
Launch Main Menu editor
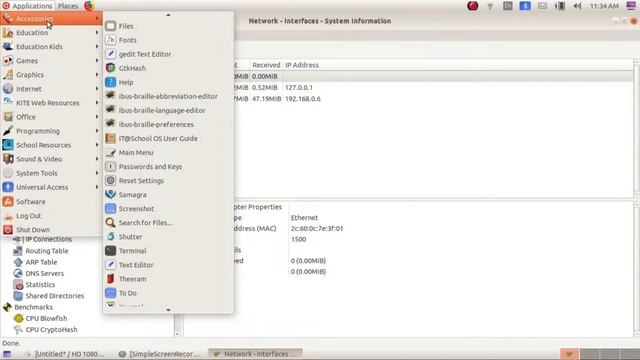click(x=168, y=153)
